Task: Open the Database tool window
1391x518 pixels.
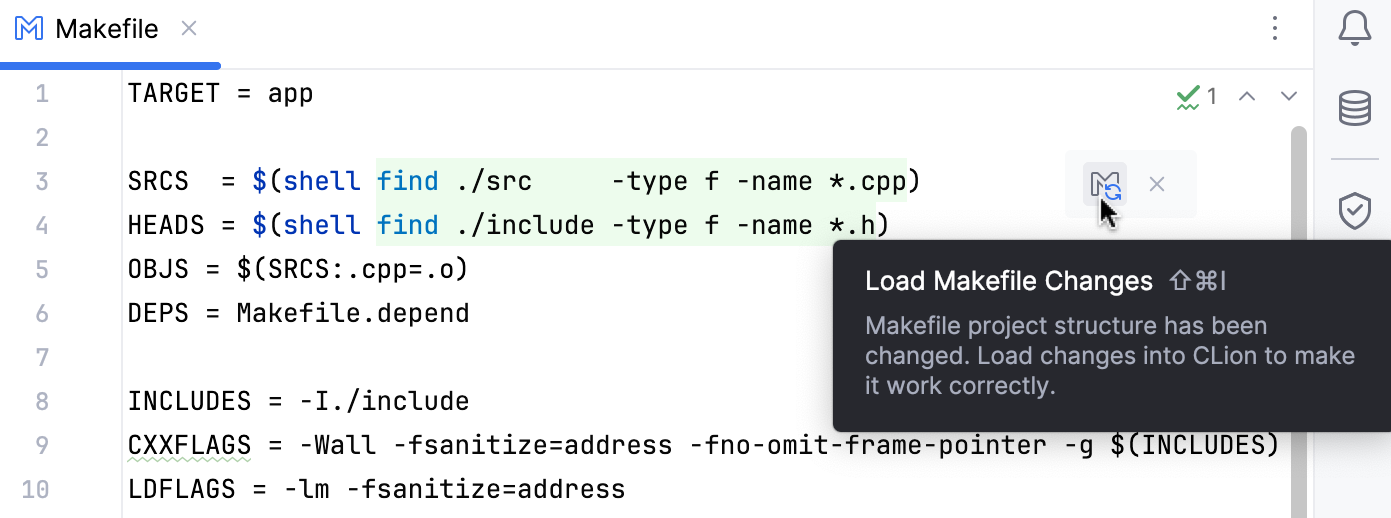Action: click(x=1354, y=108)
